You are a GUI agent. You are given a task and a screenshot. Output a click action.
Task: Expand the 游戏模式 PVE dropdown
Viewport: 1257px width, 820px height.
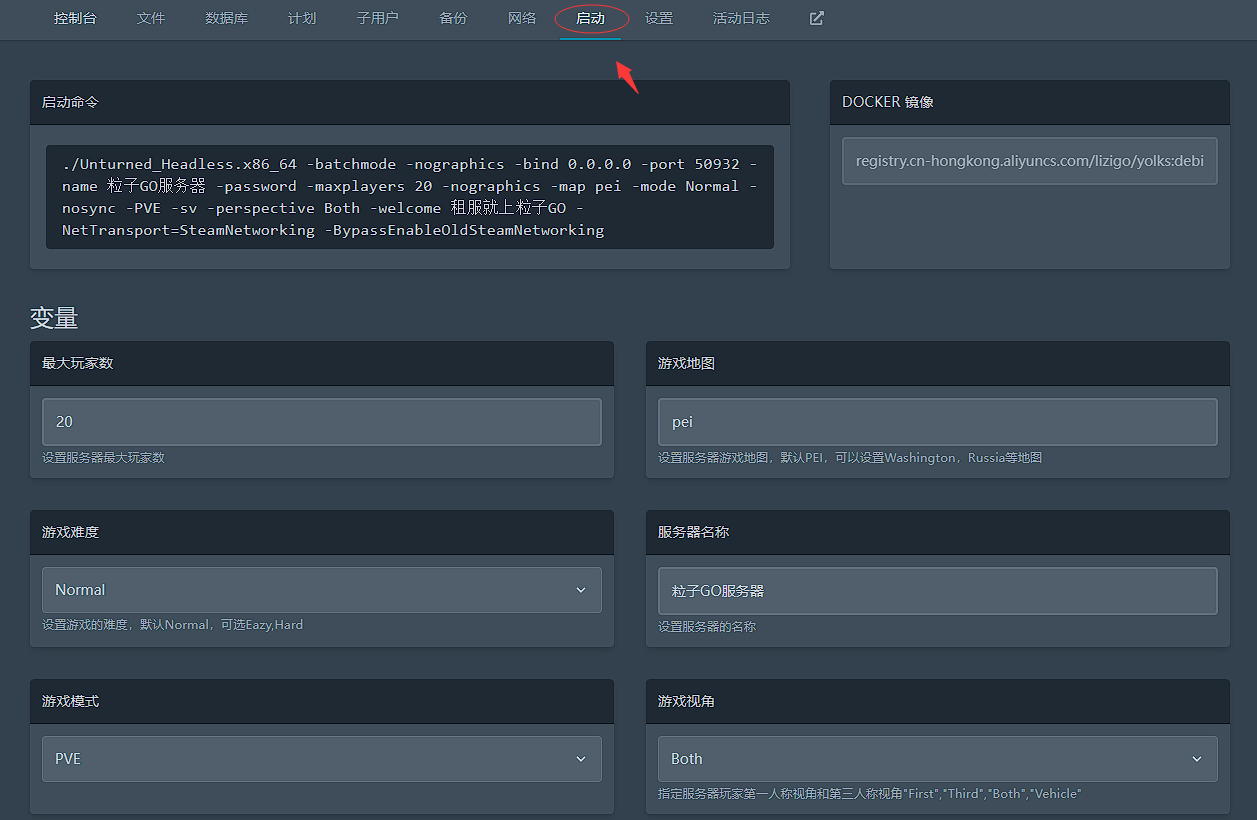322,759
